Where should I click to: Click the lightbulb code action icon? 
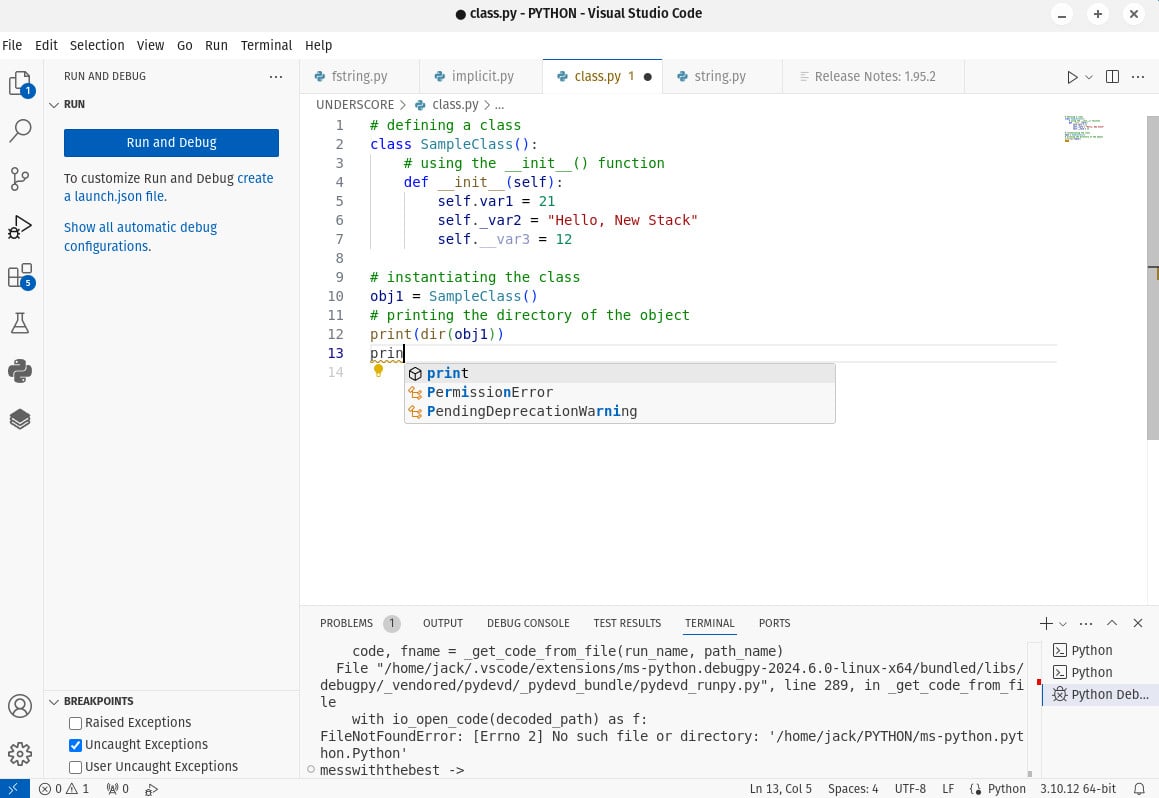pyautogui.click(x=378, y=371)
